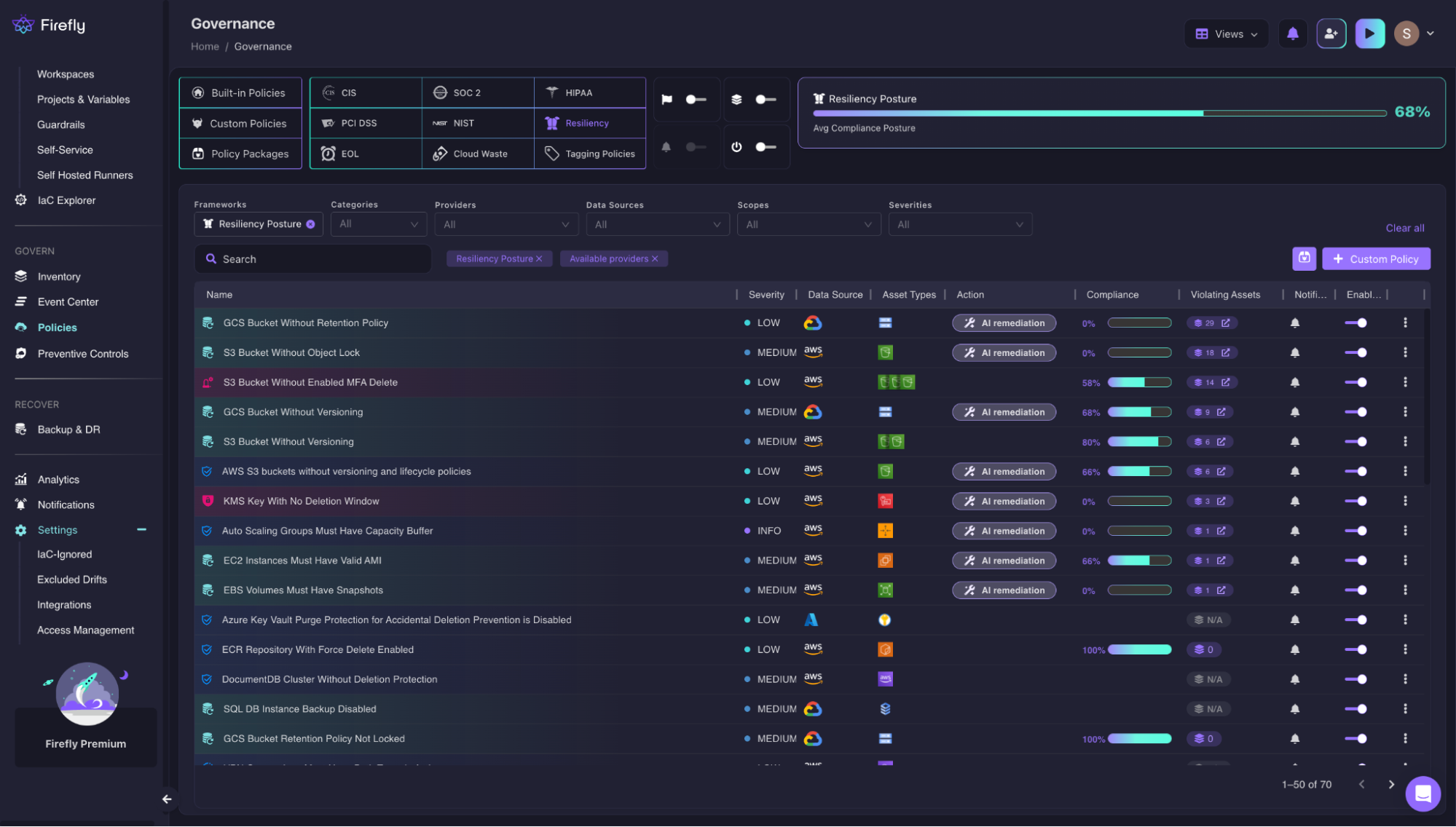This screenshot has width=1456, height=827.
Task: Click Clear all filters
Action: tap(1404, 228)
